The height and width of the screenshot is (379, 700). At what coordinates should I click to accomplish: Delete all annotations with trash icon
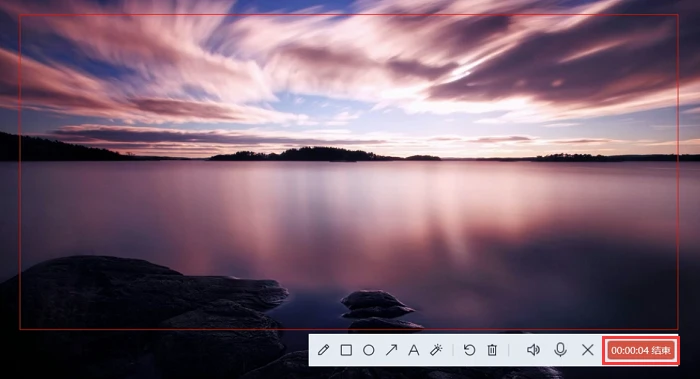click(492, 350)
